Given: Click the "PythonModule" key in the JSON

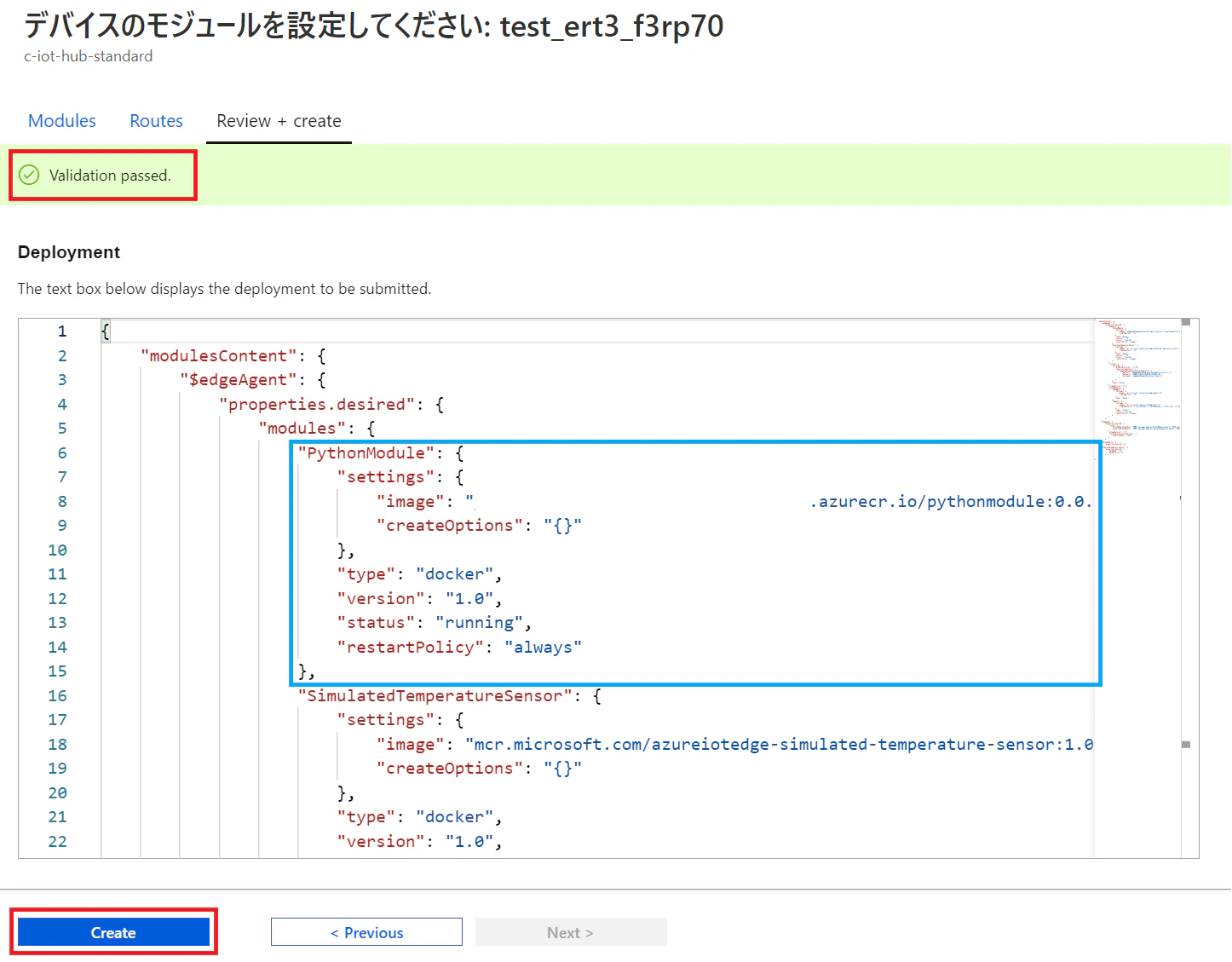Looking at the screenshot, I should pos(366,452).
